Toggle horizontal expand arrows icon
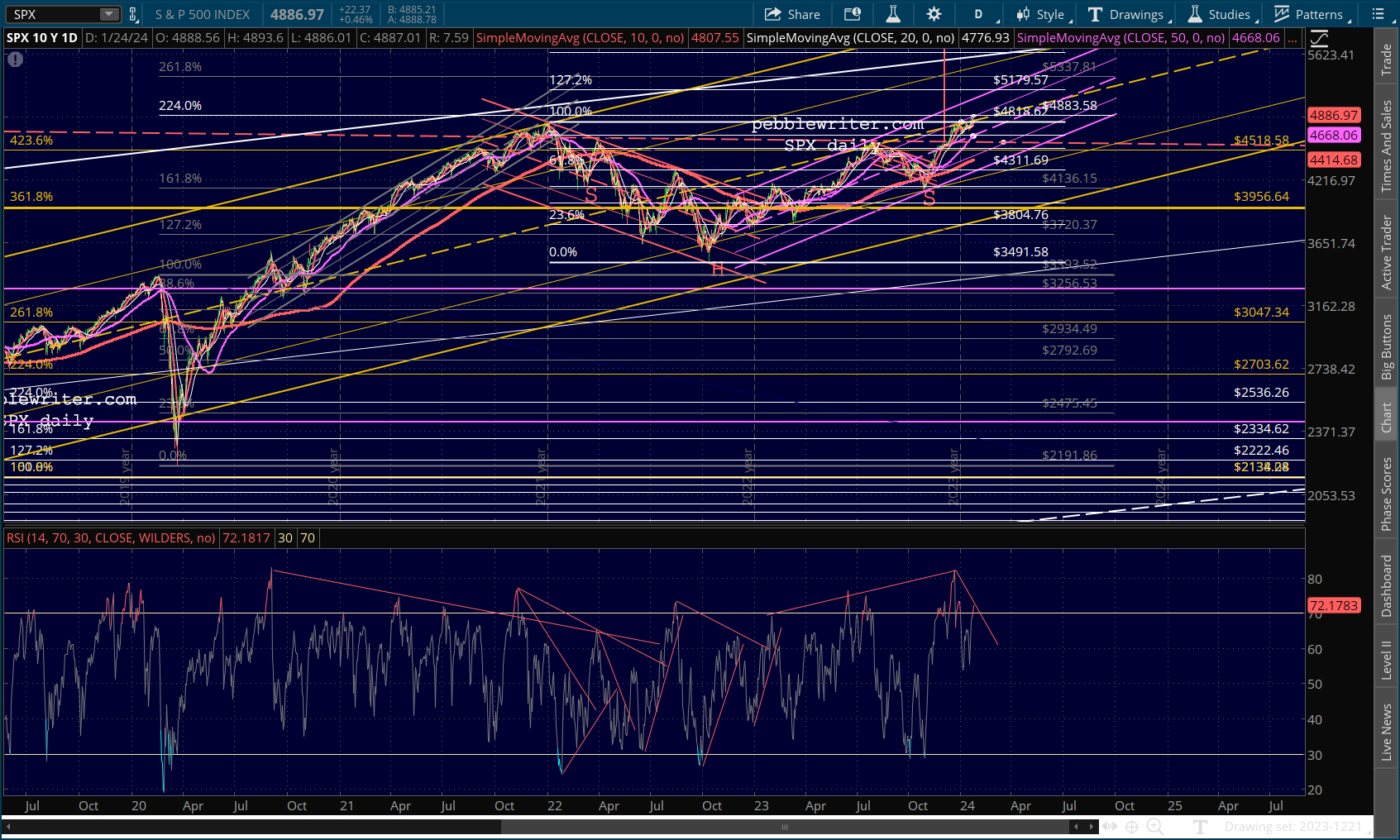The width and height of the screenshot is (1400, 840). [x=1109, y=826]
